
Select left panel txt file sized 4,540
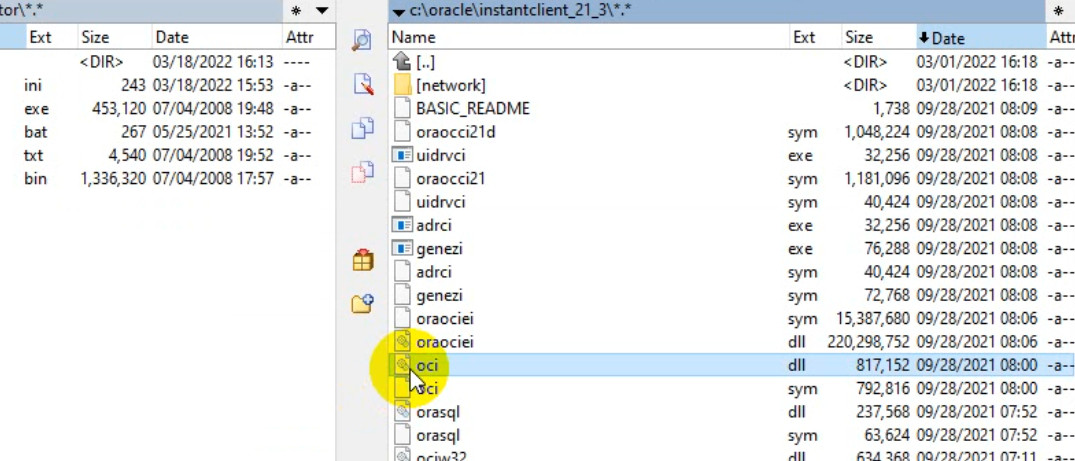tap(168, 155)
